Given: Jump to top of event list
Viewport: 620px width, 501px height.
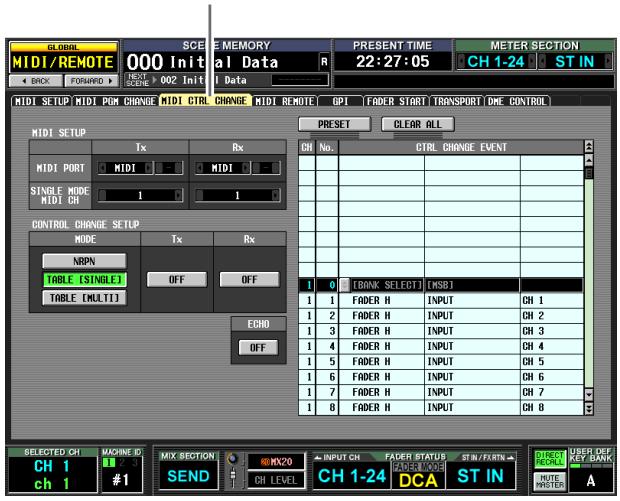Looking at the screenshot, I should pos(589,147).
